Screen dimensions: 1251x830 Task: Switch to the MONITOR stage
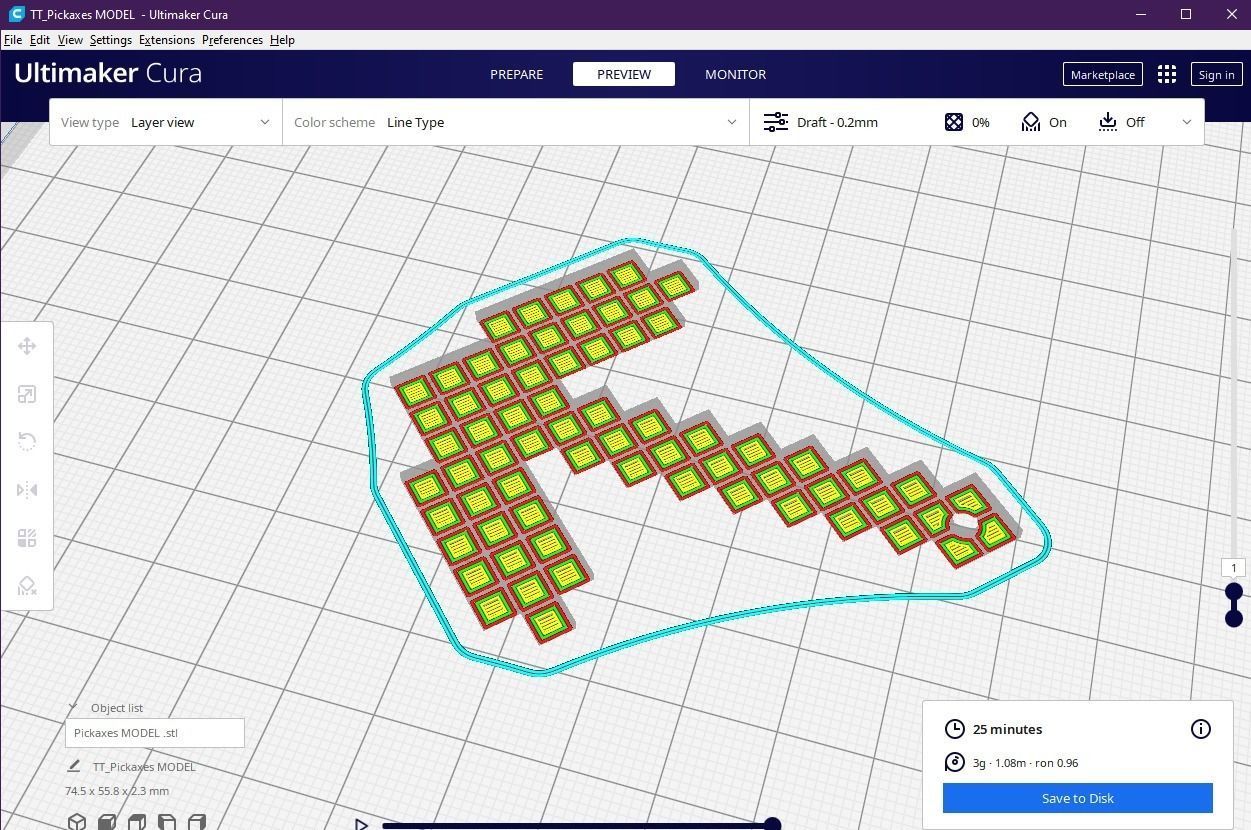(x=735, y=74)
